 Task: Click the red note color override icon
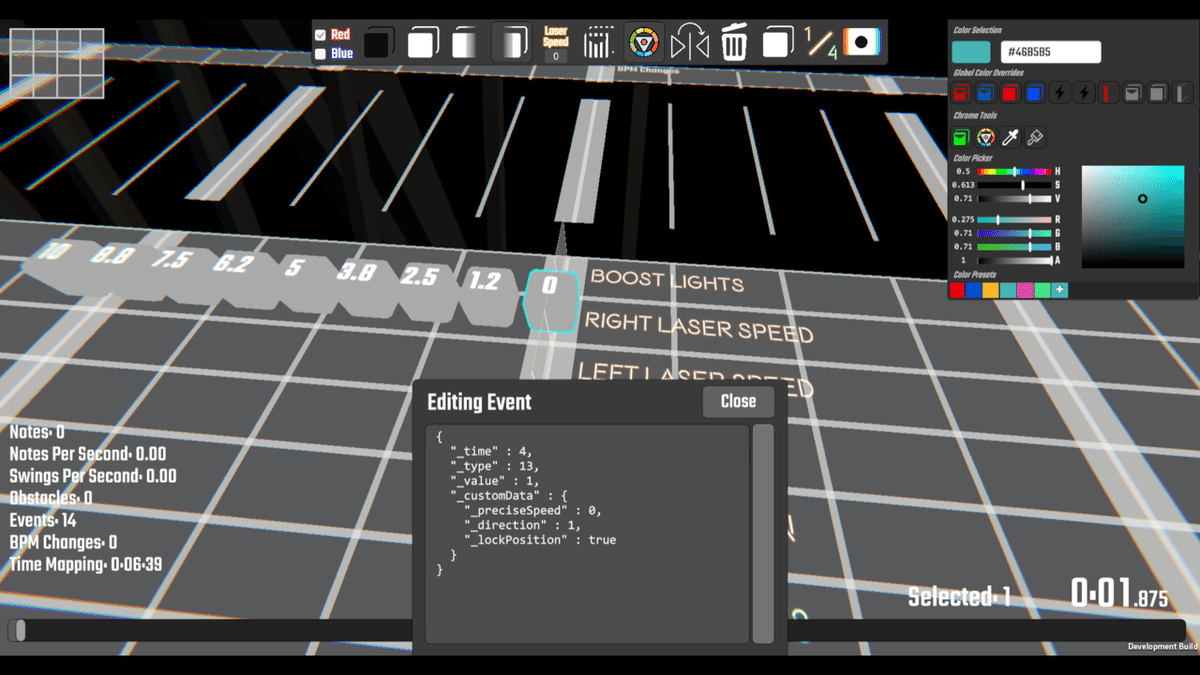[961, 94]
